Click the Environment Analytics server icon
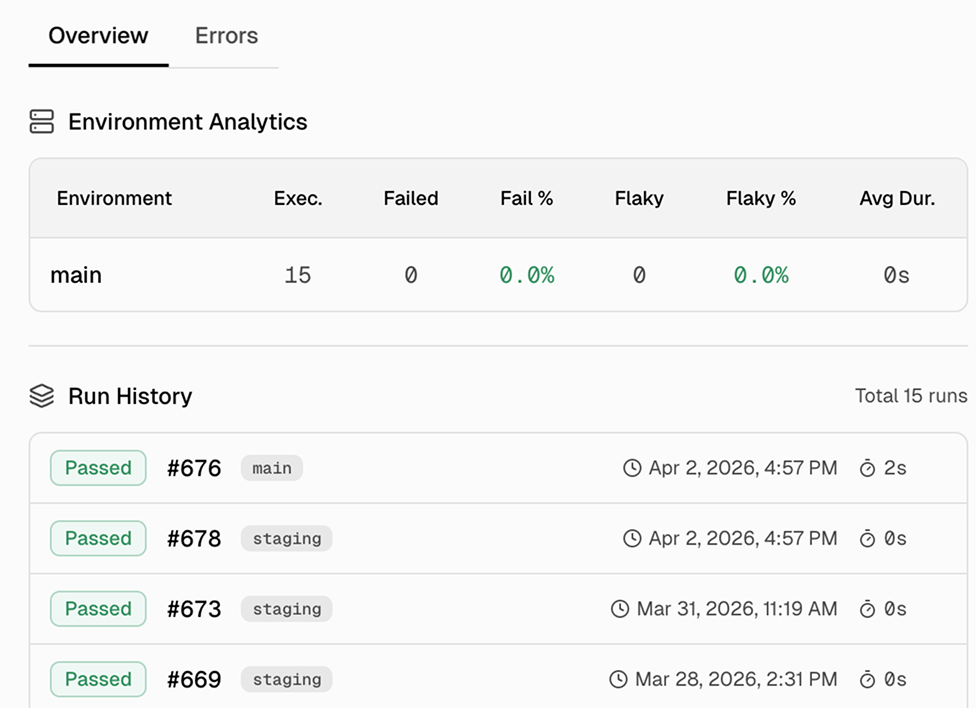Screen dimensions: 976x708 click(x=42, y=121)
